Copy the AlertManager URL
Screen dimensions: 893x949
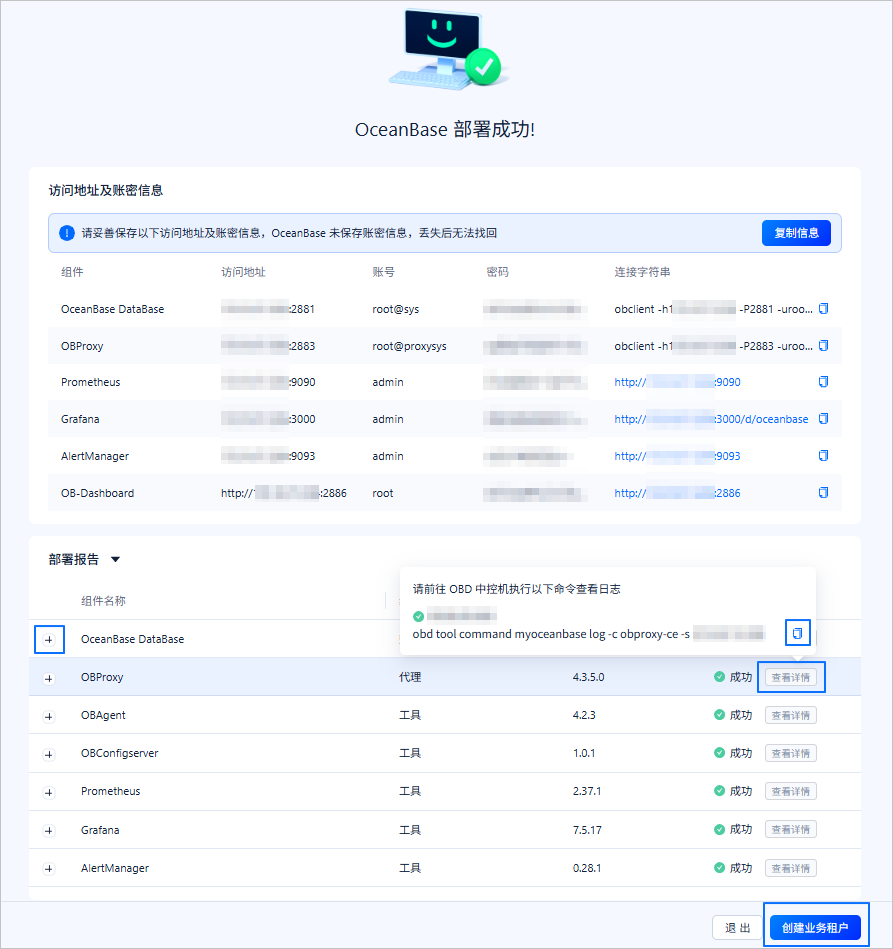point(823,456)
